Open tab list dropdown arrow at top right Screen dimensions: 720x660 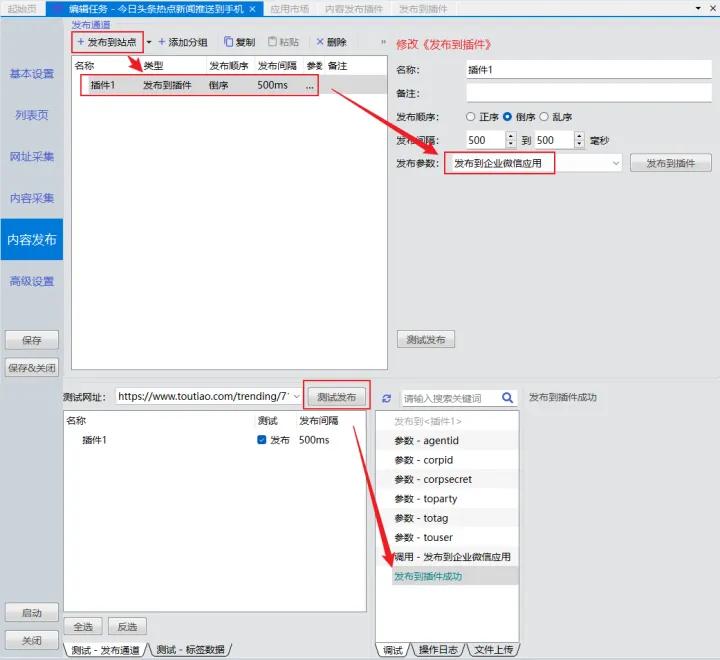(698, 8)
